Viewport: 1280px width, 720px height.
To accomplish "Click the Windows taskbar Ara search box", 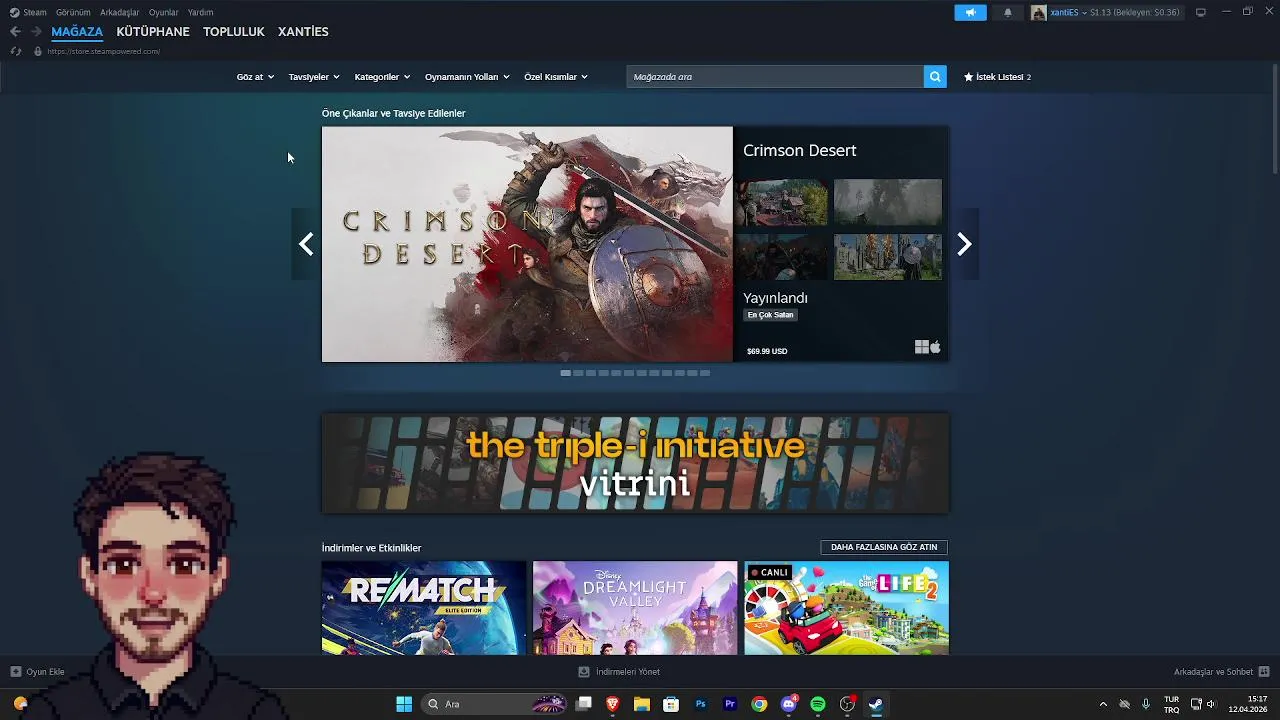I will point(496,704).
